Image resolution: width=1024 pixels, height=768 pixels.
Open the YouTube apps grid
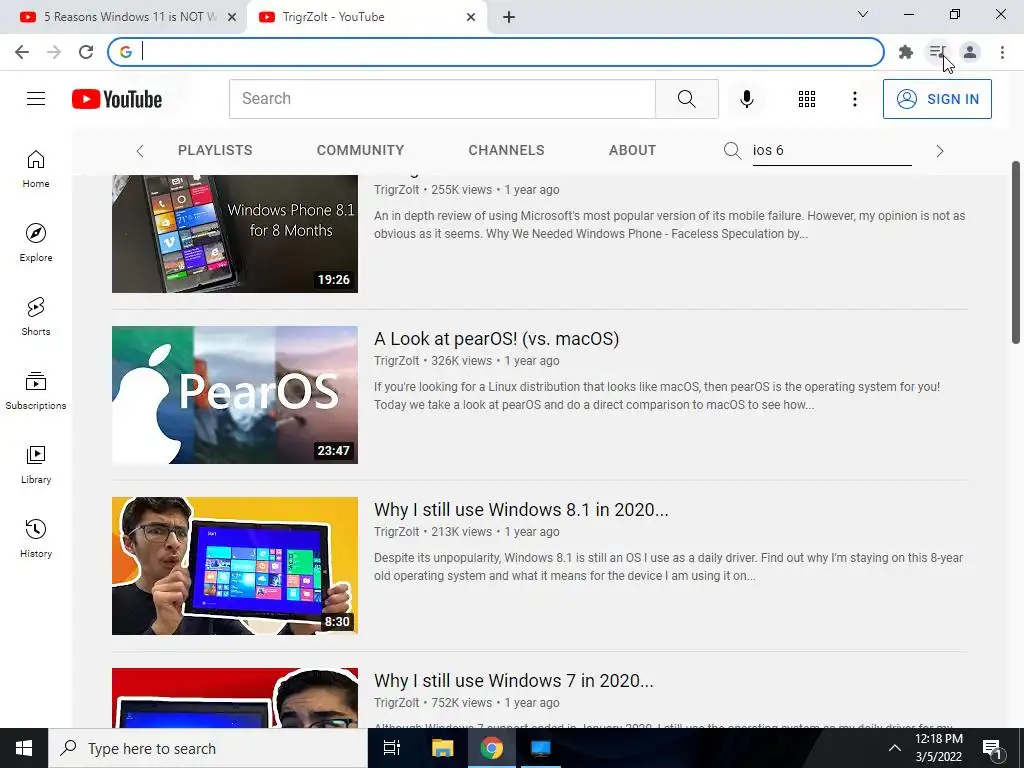point(807,99)
